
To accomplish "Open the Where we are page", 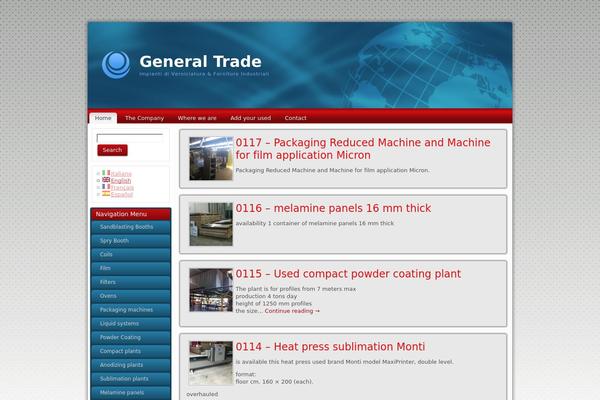I will [197, 118].
